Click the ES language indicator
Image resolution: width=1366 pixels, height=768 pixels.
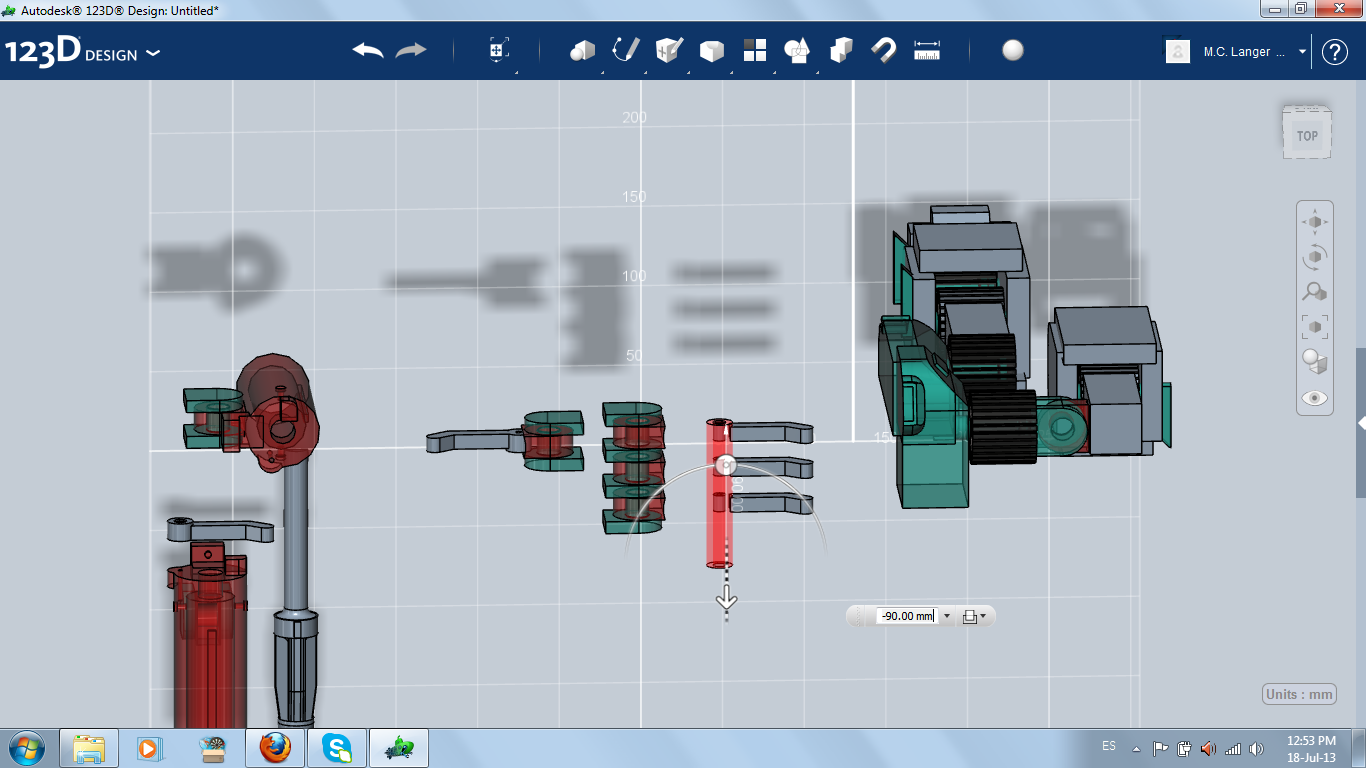coord(1109,746)
